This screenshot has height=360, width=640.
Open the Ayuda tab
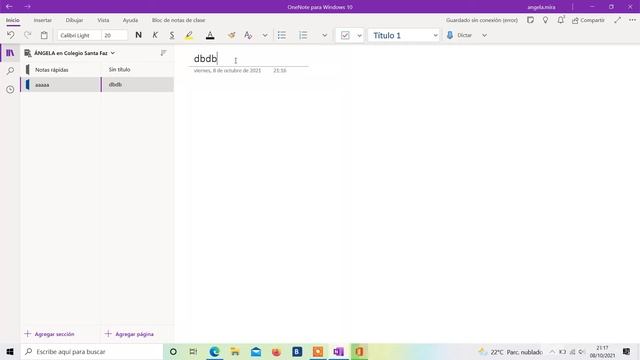[130, 20]
